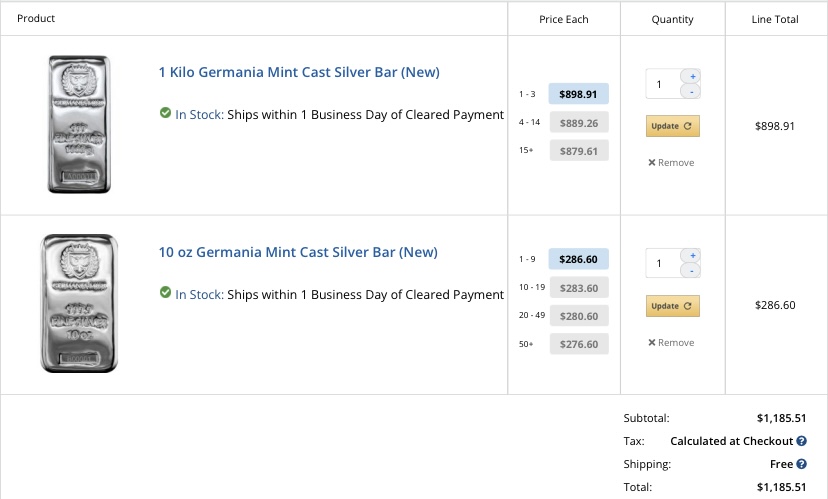The width and height of the screenshot is (828, 499).
Task: Increase quantity of 10 oz silver bar
Action: [x=693, y=256]
